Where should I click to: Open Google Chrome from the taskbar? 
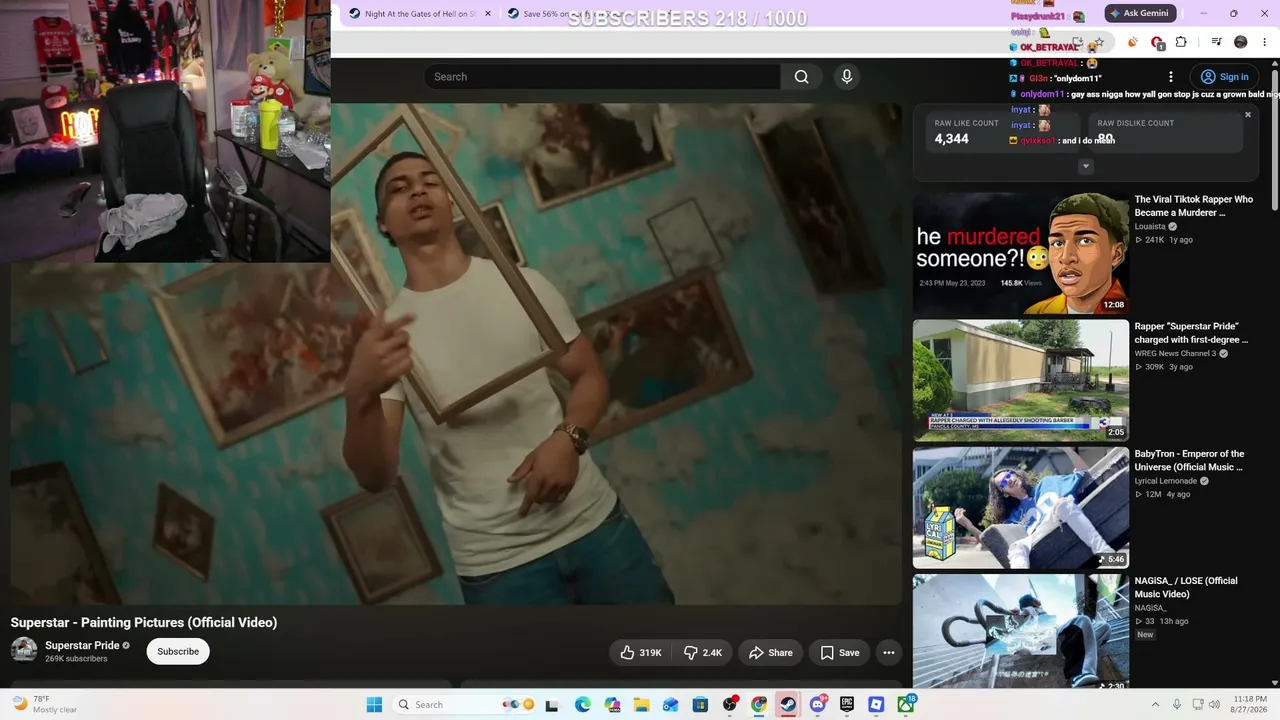point(759,705)
